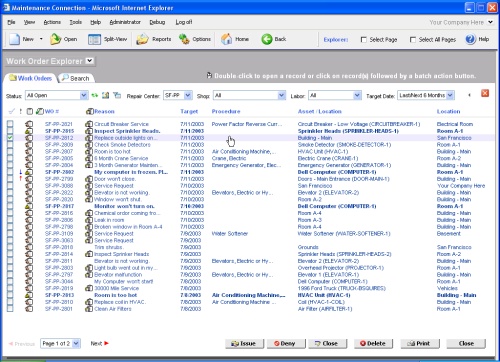Click the Deny batch button
This screenshot has height=362, width=500.
(286, 343)
